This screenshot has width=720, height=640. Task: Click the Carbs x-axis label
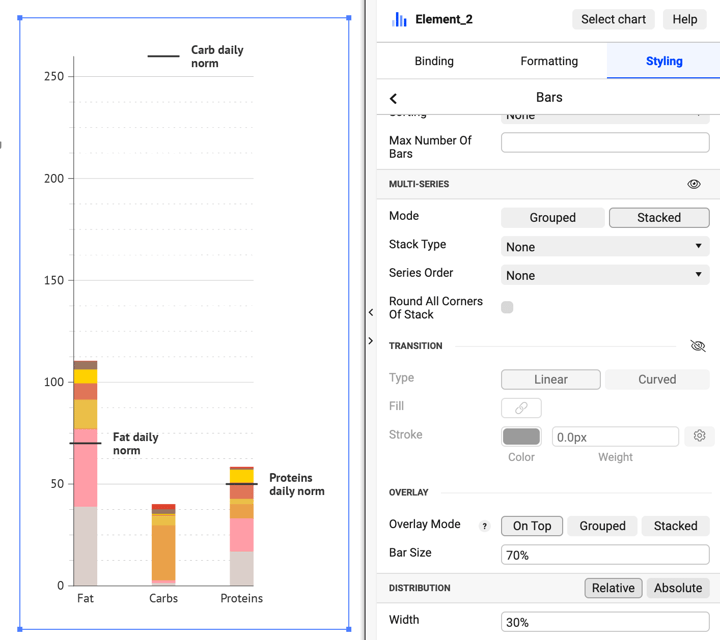(x=163, y=598)
